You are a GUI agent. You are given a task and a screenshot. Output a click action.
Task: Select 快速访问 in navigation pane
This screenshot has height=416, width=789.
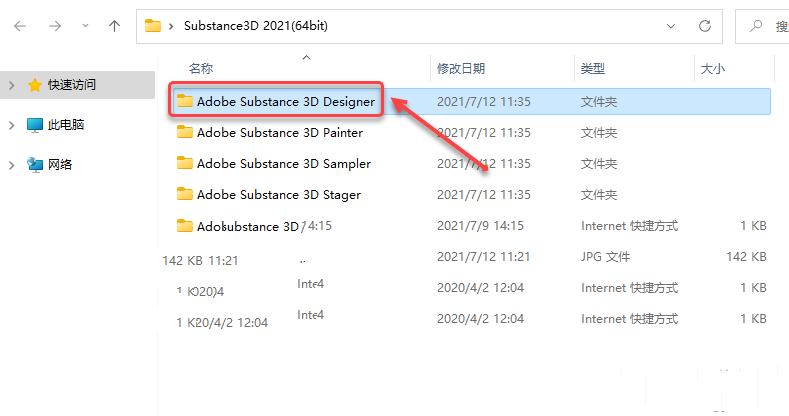[x=71, y=85]
